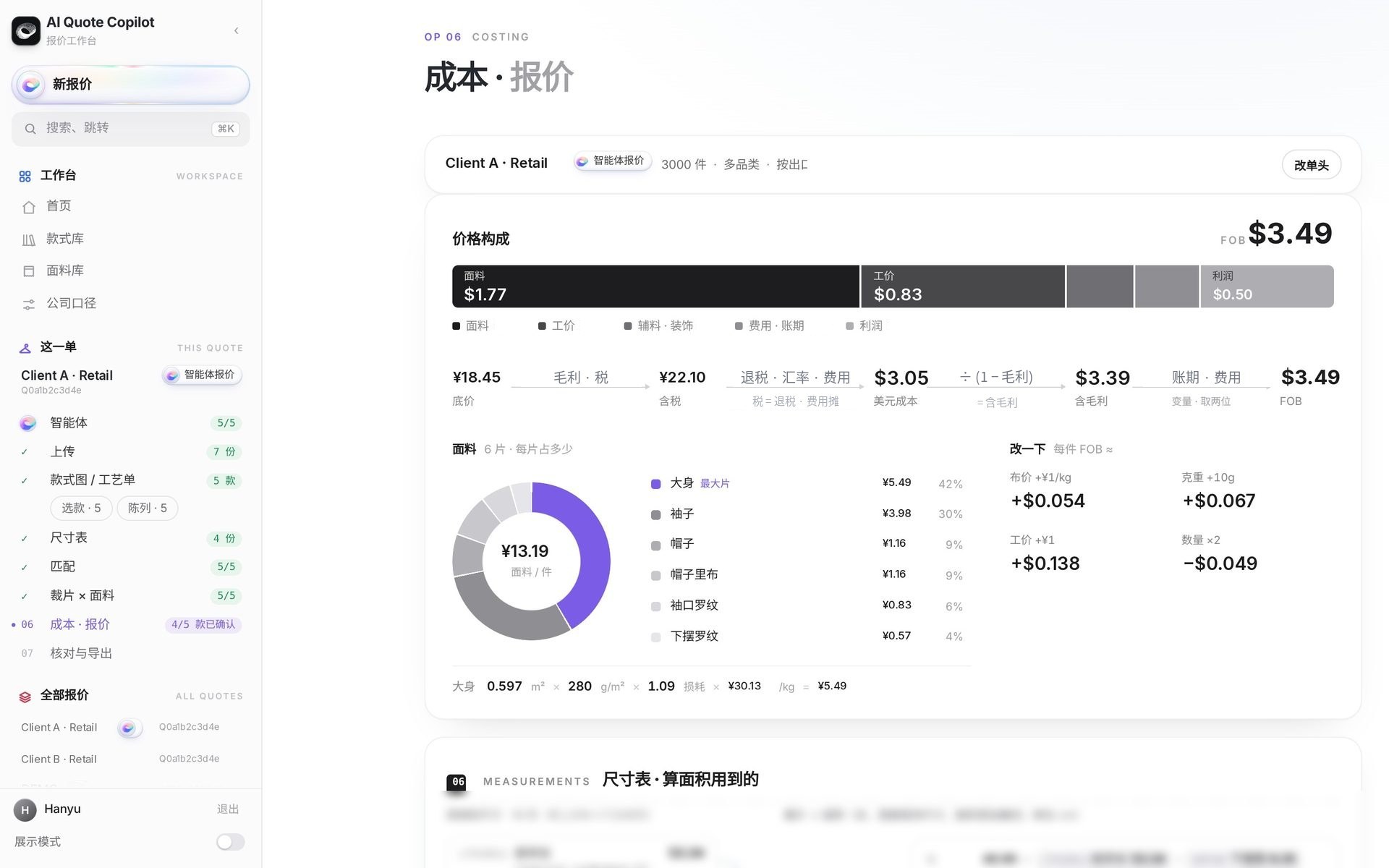Open 核对与导出 step 07
The width and height of the screenshot is (1389, 868).
(131, 653)
